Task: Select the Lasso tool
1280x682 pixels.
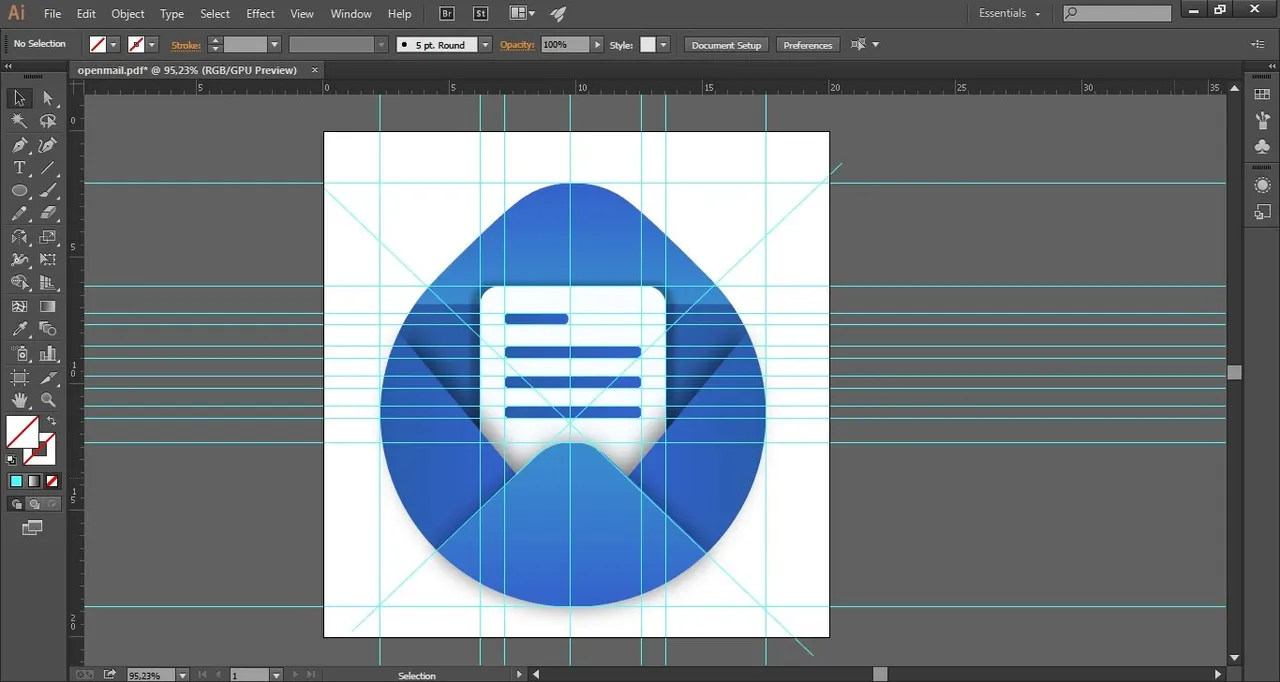Action: click(48, 121)
